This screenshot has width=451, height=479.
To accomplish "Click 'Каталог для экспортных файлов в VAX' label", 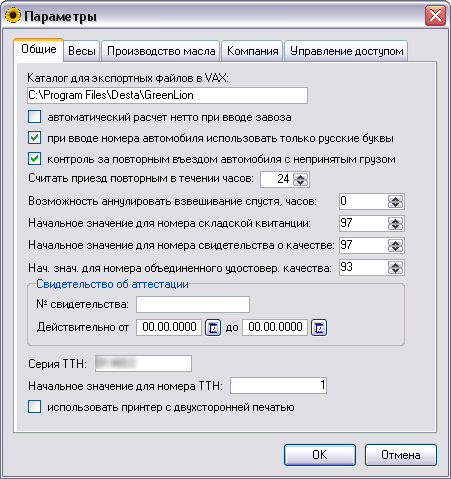I will point(128,78).
